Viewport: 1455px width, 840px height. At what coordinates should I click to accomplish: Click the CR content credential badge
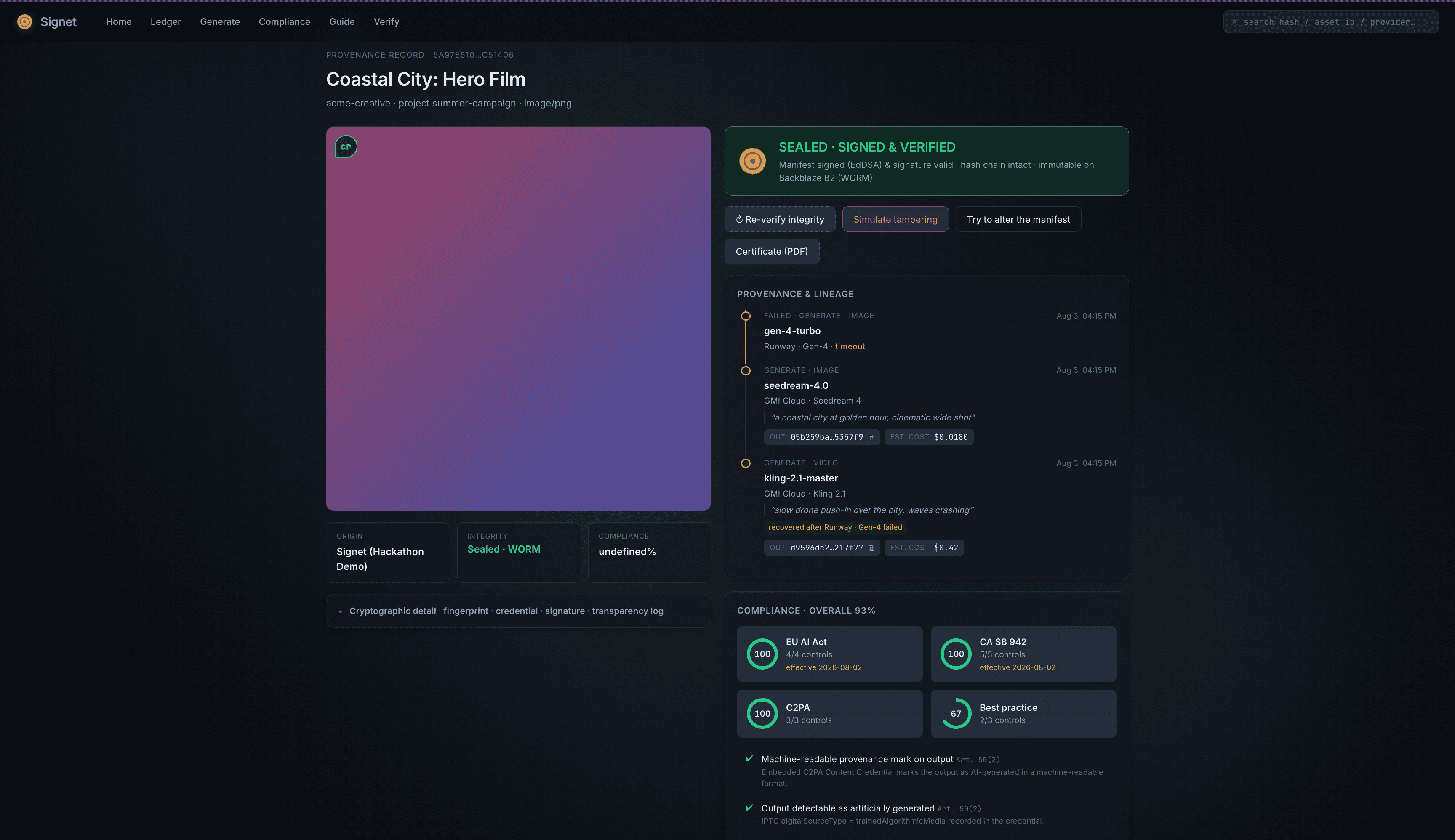(x=346, y=146)
